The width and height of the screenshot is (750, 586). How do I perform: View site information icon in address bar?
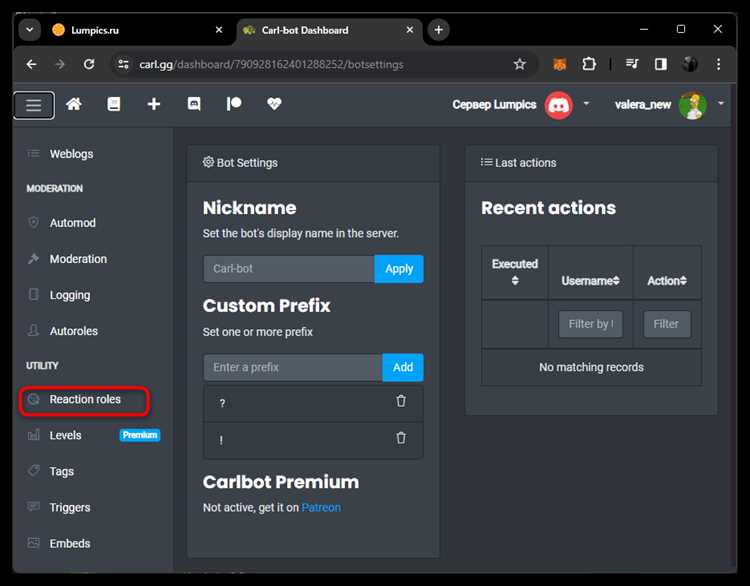point(123,64)
